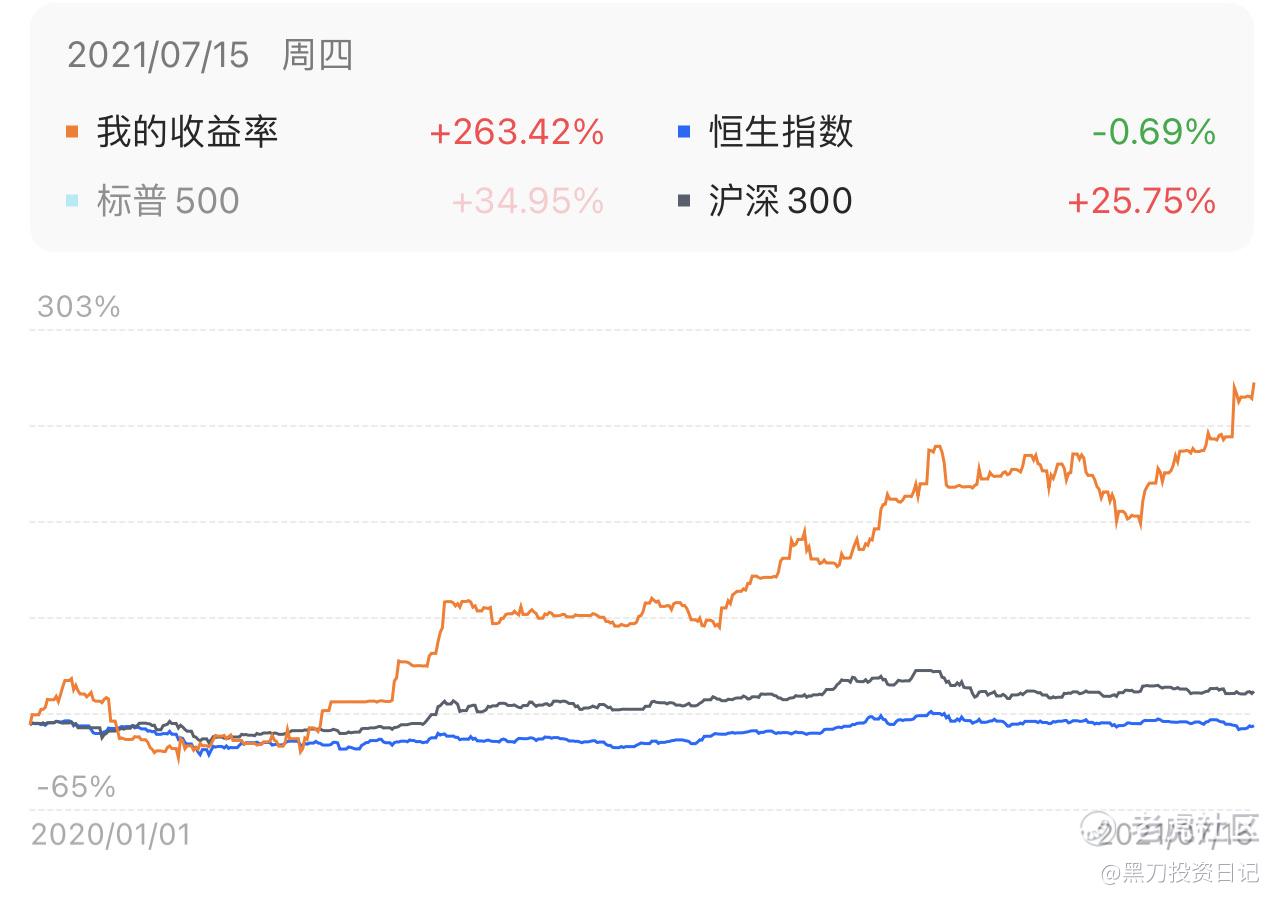Click the +263.42% return value

click(x=517, y=132)
